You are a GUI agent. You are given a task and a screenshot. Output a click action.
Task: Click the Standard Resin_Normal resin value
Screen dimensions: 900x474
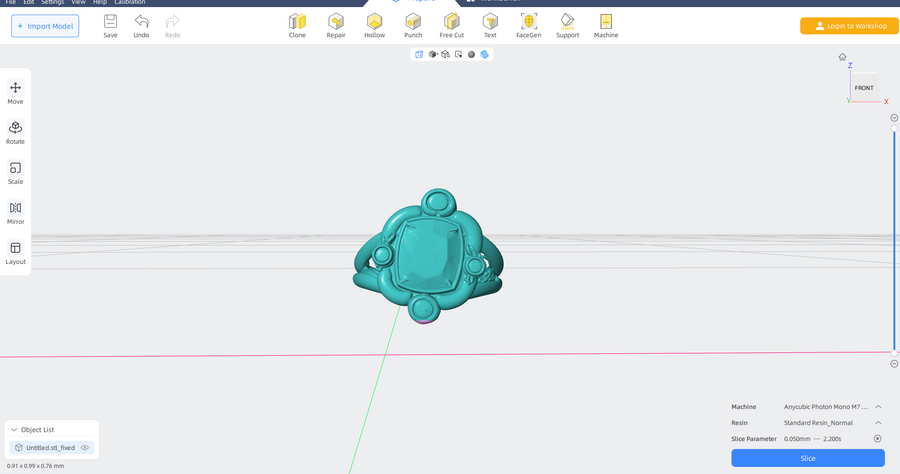pyautogui.click(x=818, y=423)
